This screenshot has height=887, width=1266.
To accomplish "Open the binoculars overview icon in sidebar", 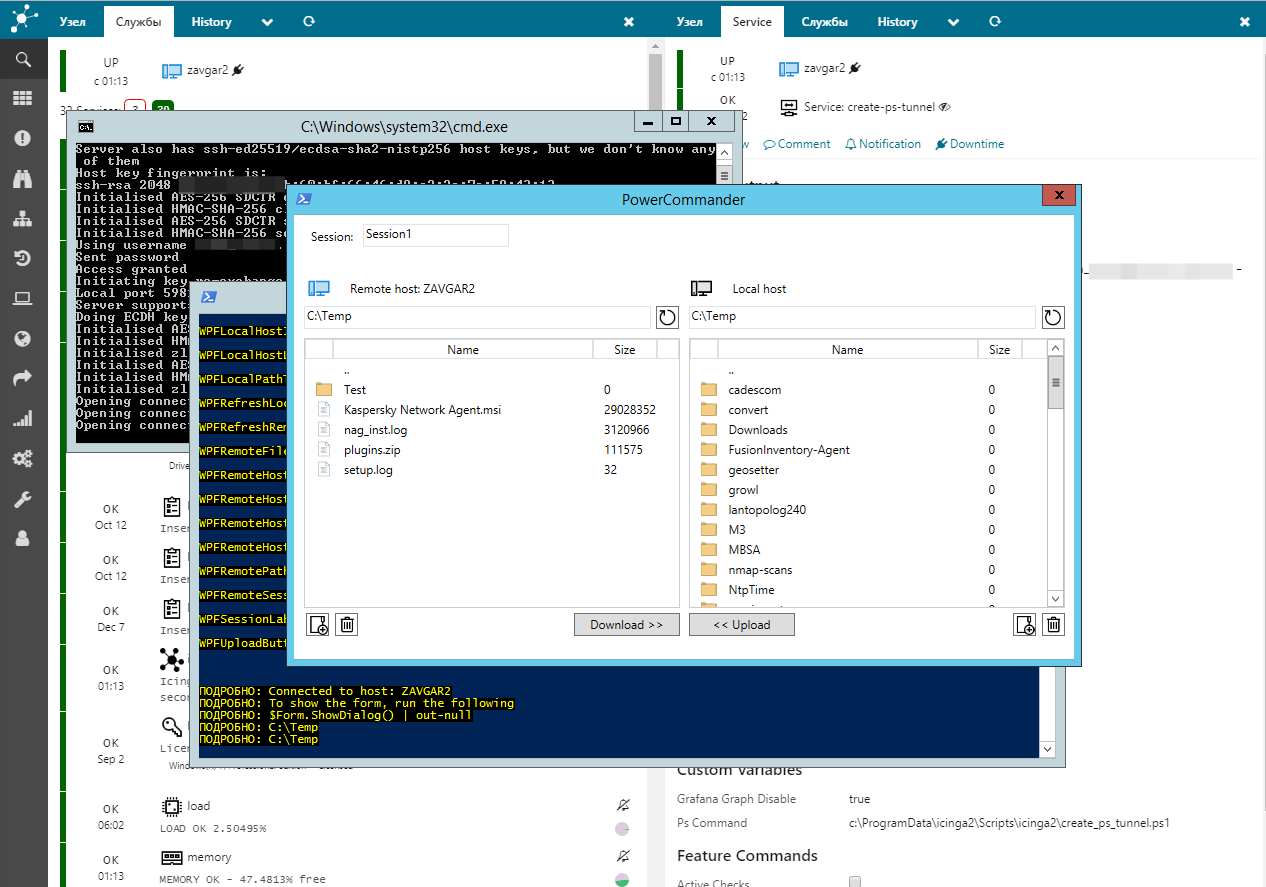I will coord(22,178).
